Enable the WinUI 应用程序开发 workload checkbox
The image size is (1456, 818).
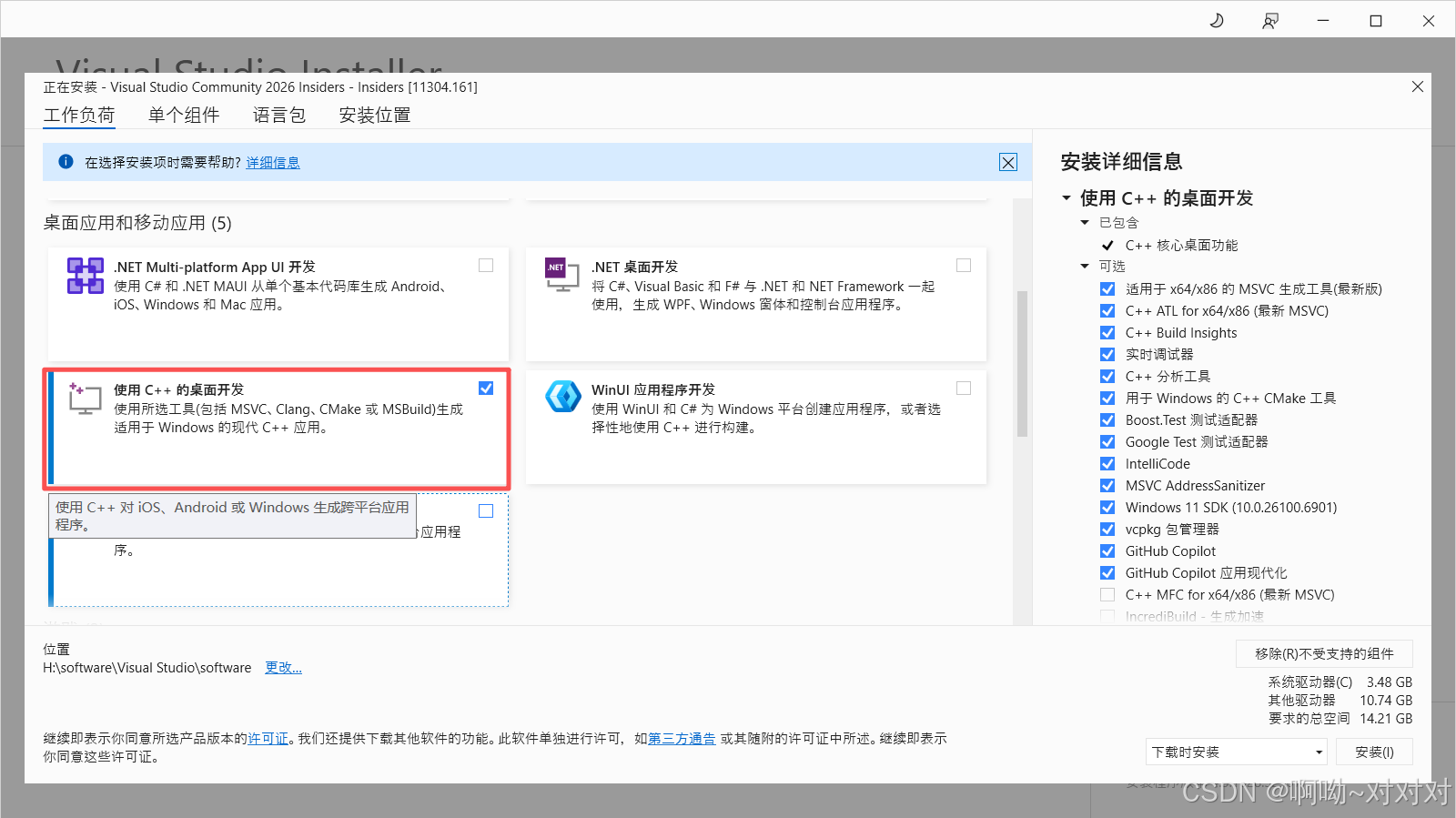(x=964, y=389)
